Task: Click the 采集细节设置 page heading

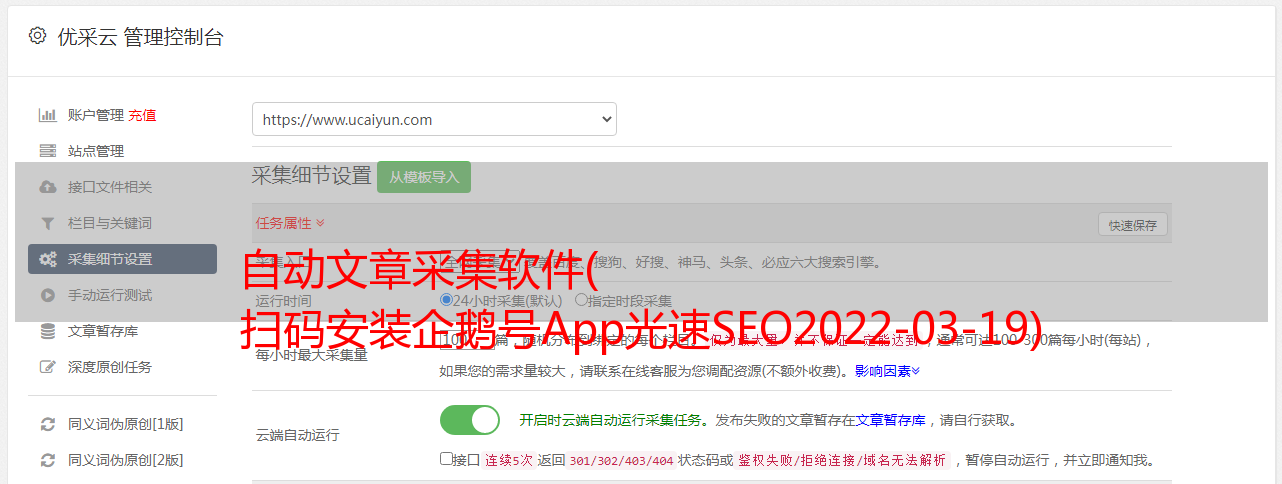Action: 312,176
